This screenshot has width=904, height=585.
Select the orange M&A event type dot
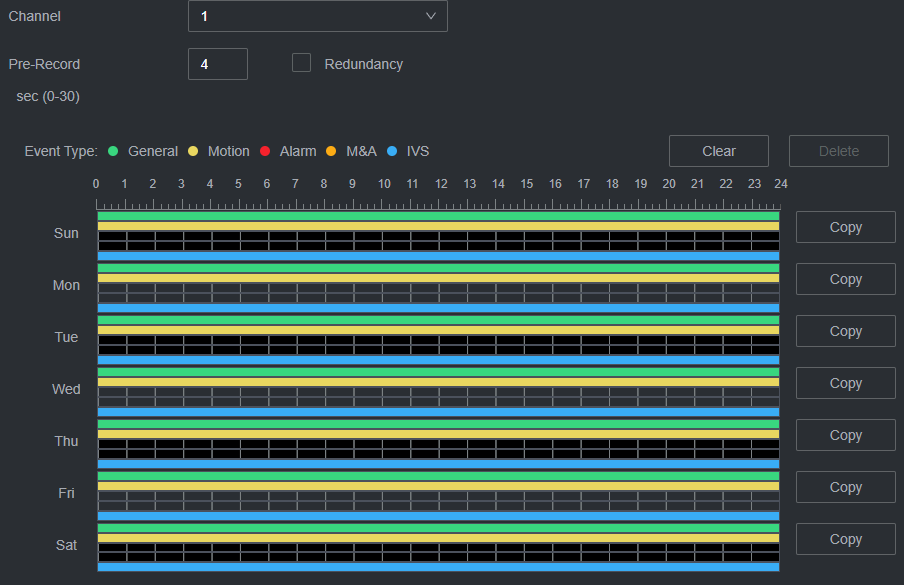331,151
